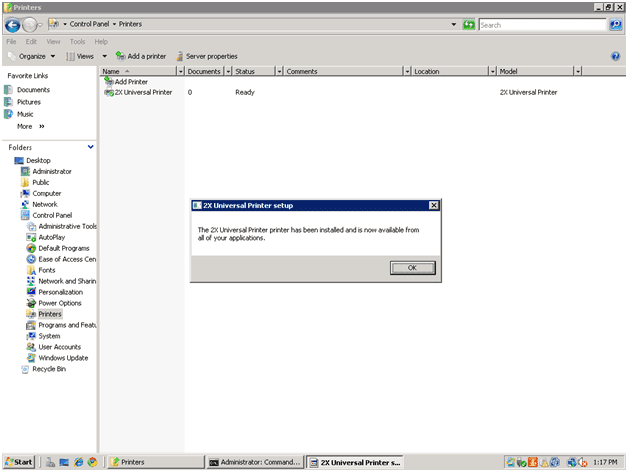Click Control Panel in the address breadcrumb
Image resolution: width=628 pixels, height=472 pixels.
[x=89, y=24]
